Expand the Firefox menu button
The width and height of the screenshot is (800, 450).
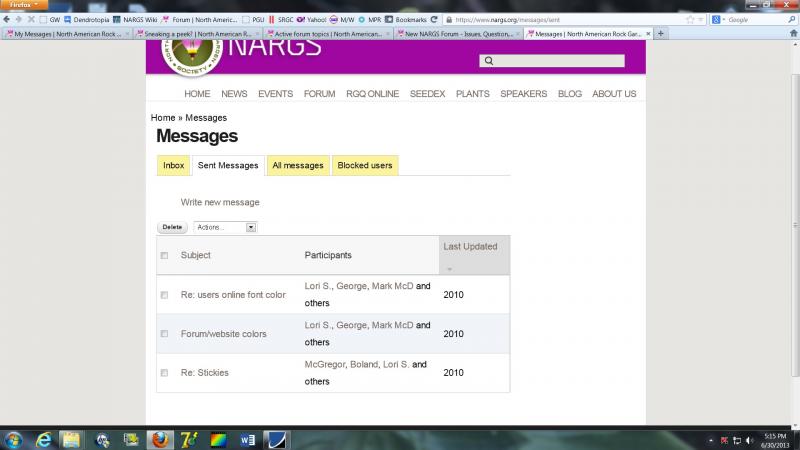click(21, 5)
